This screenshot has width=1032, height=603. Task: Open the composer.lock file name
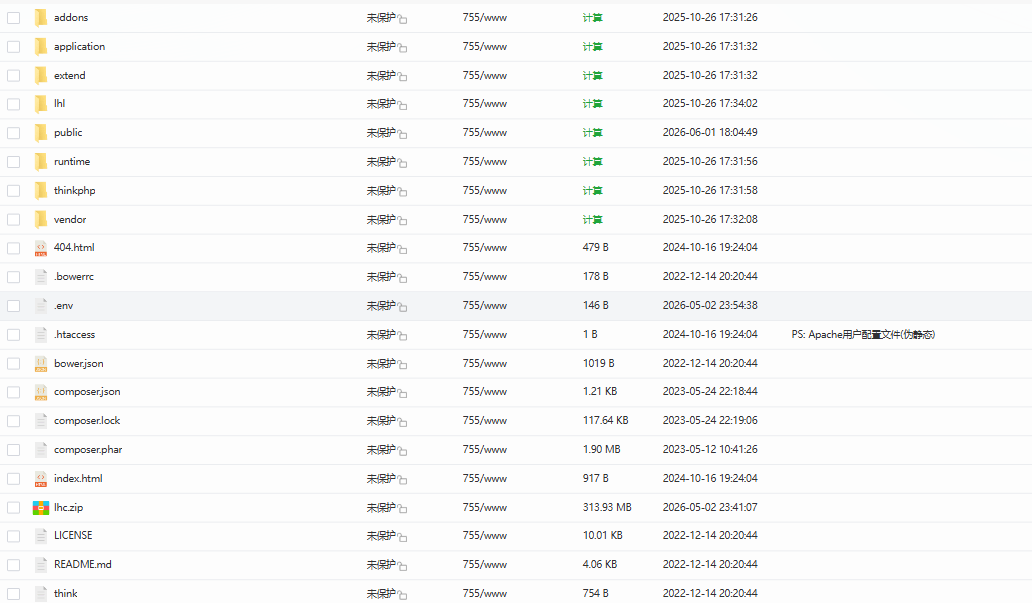tap(87, 421)
